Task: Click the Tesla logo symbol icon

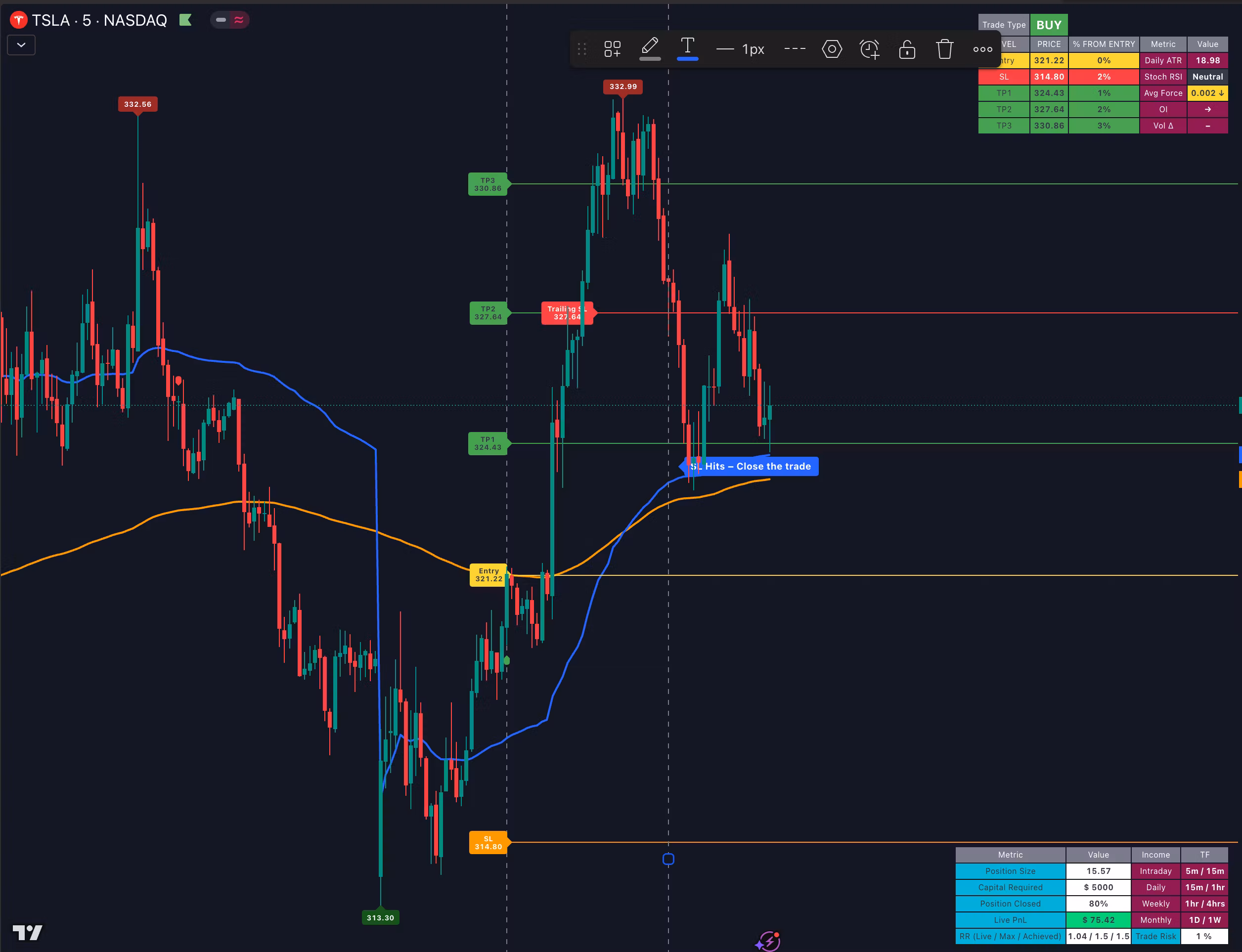Action: click(x=19, y=20)
